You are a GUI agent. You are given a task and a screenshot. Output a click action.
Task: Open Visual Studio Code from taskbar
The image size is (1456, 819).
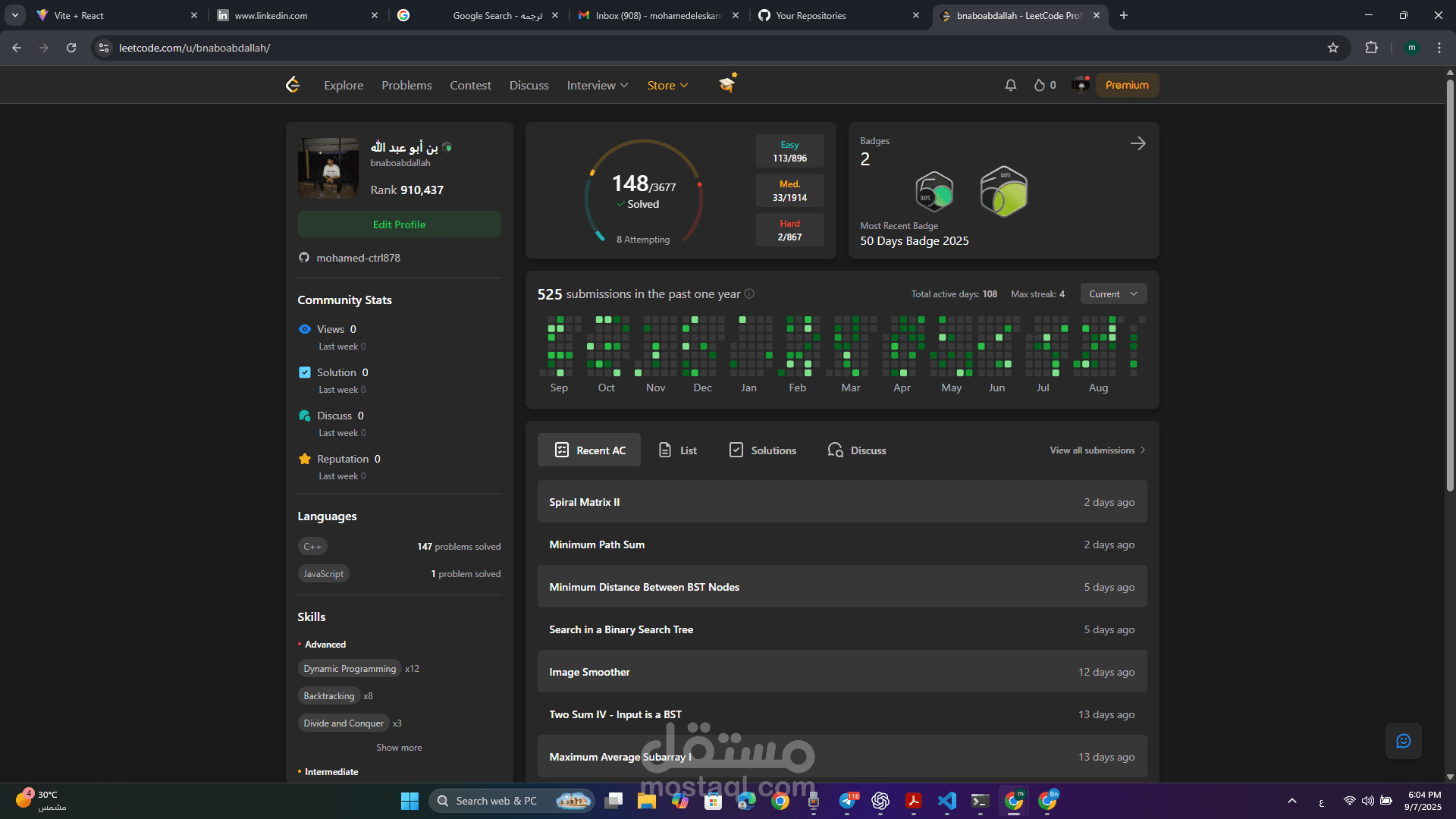tap(946, 801)
